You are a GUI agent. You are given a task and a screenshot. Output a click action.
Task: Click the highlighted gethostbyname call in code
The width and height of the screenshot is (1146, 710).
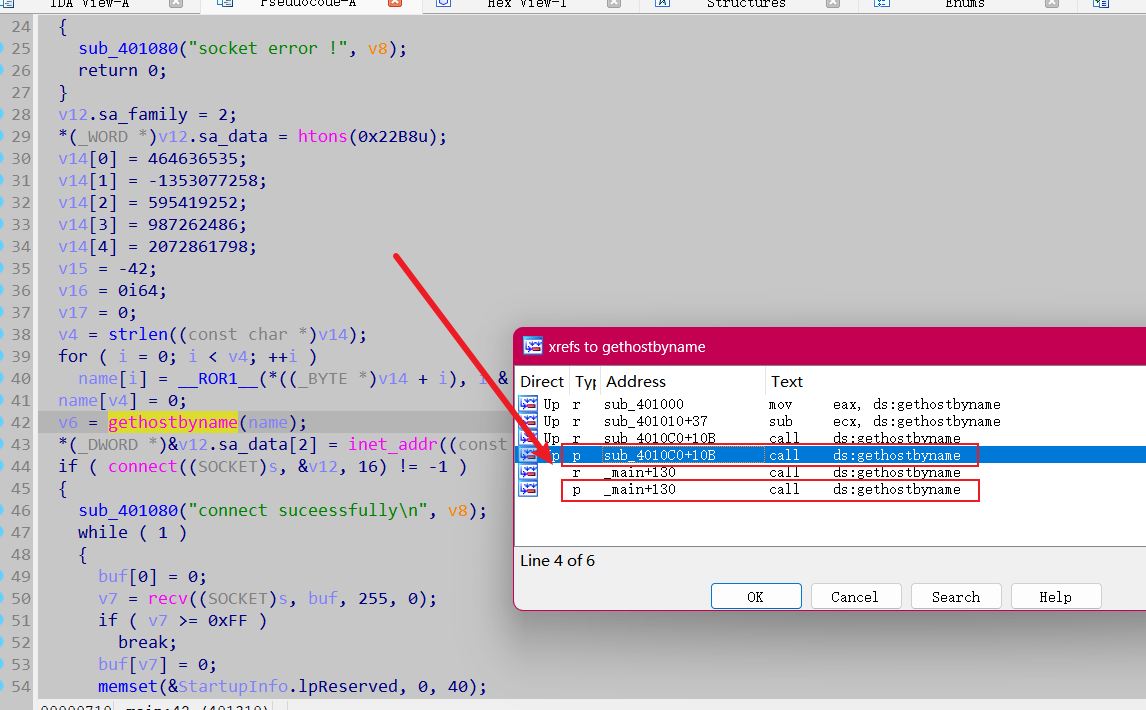pyautogui.click(x=172, y=422)
